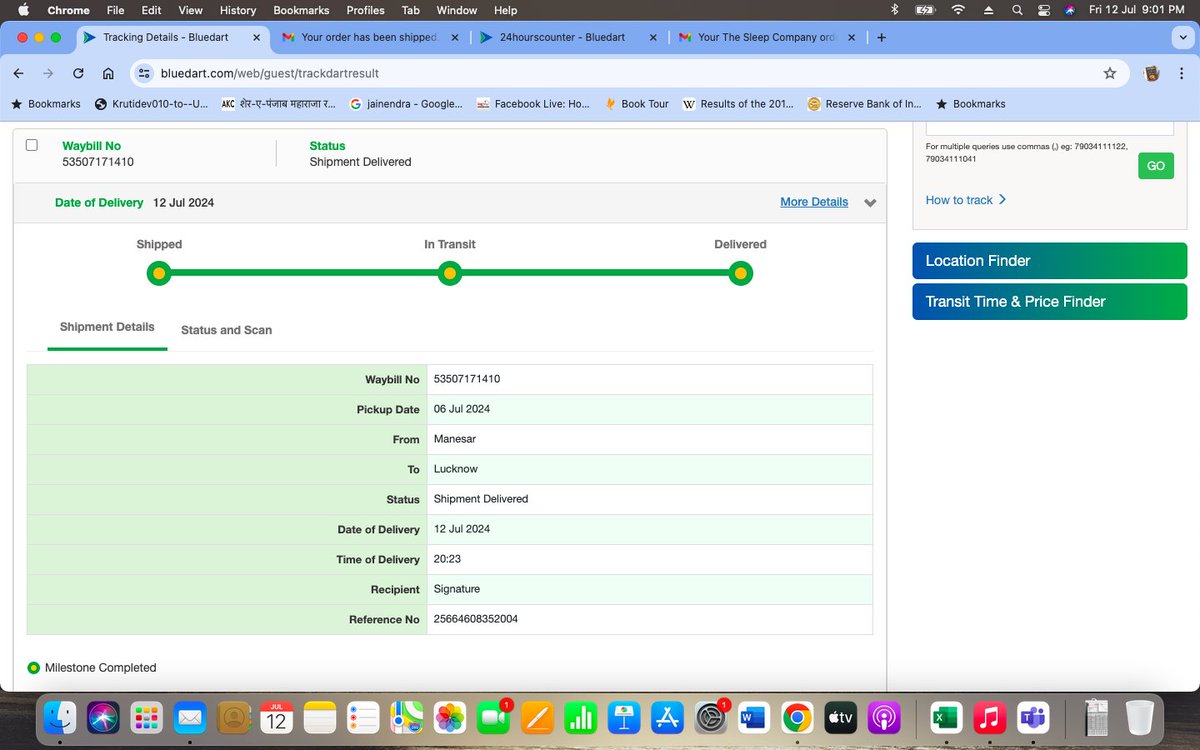Open Microsoft Teams in the Dock
Image resolution: width=1200 pixels, height=750 pixels.
coord(1031,717)
